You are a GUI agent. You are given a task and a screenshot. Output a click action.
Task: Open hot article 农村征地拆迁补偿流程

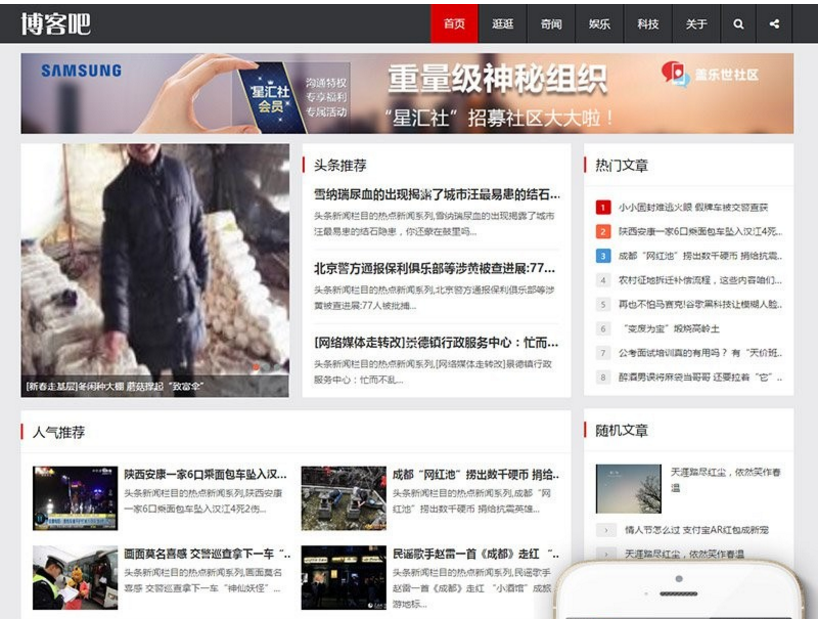tap(700, 280)
